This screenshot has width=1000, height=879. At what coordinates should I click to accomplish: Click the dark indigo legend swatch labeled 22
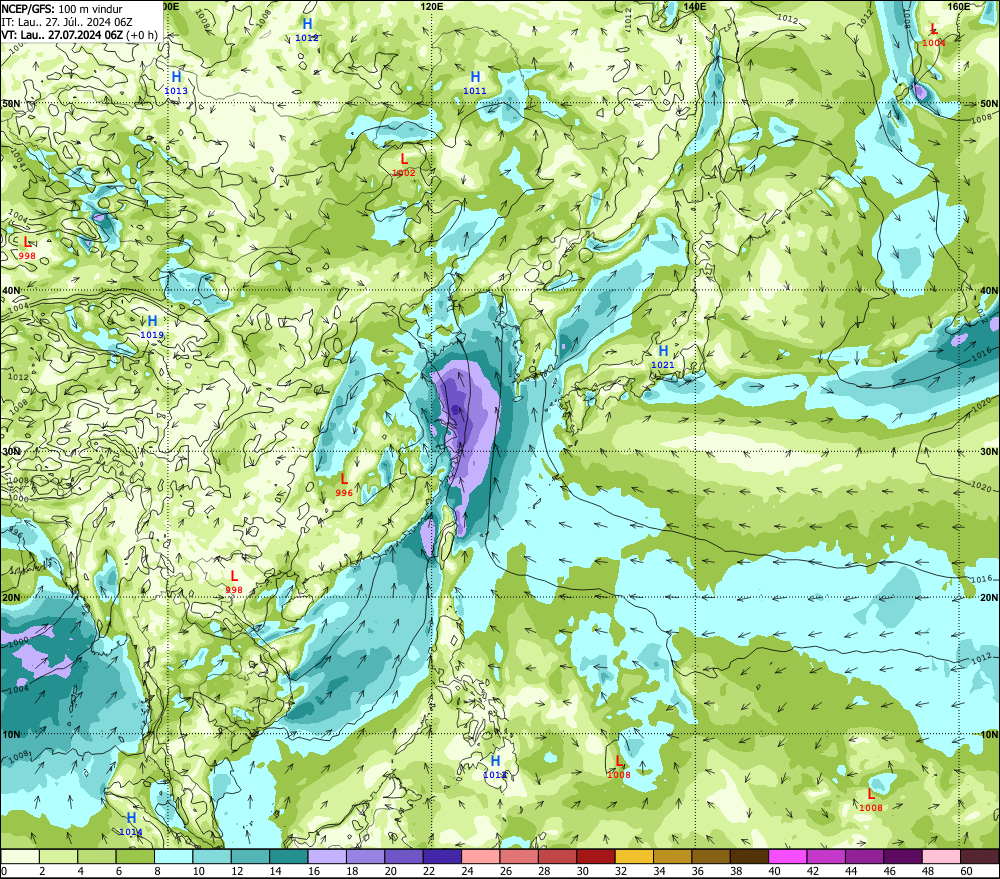point(442,856)
